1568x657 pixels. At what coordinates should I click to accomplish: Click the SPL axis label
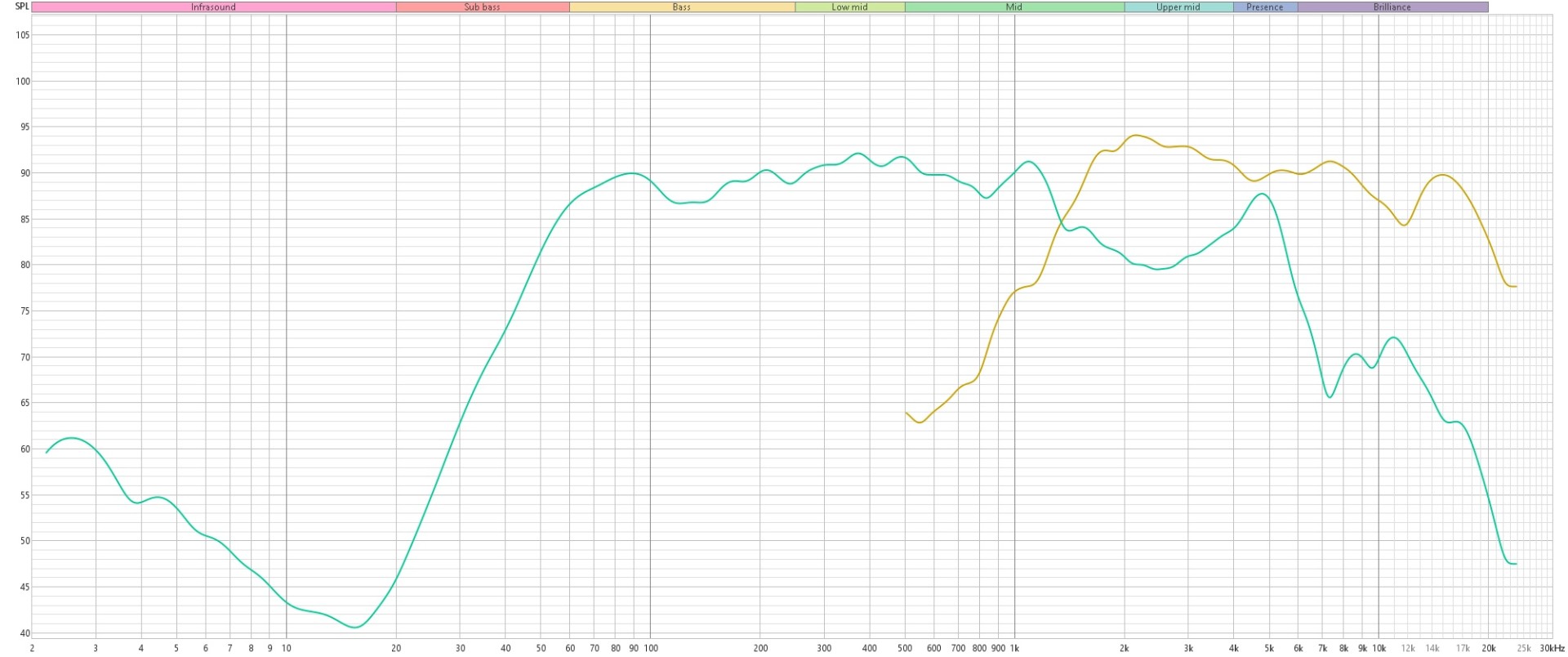pos(22,7)
